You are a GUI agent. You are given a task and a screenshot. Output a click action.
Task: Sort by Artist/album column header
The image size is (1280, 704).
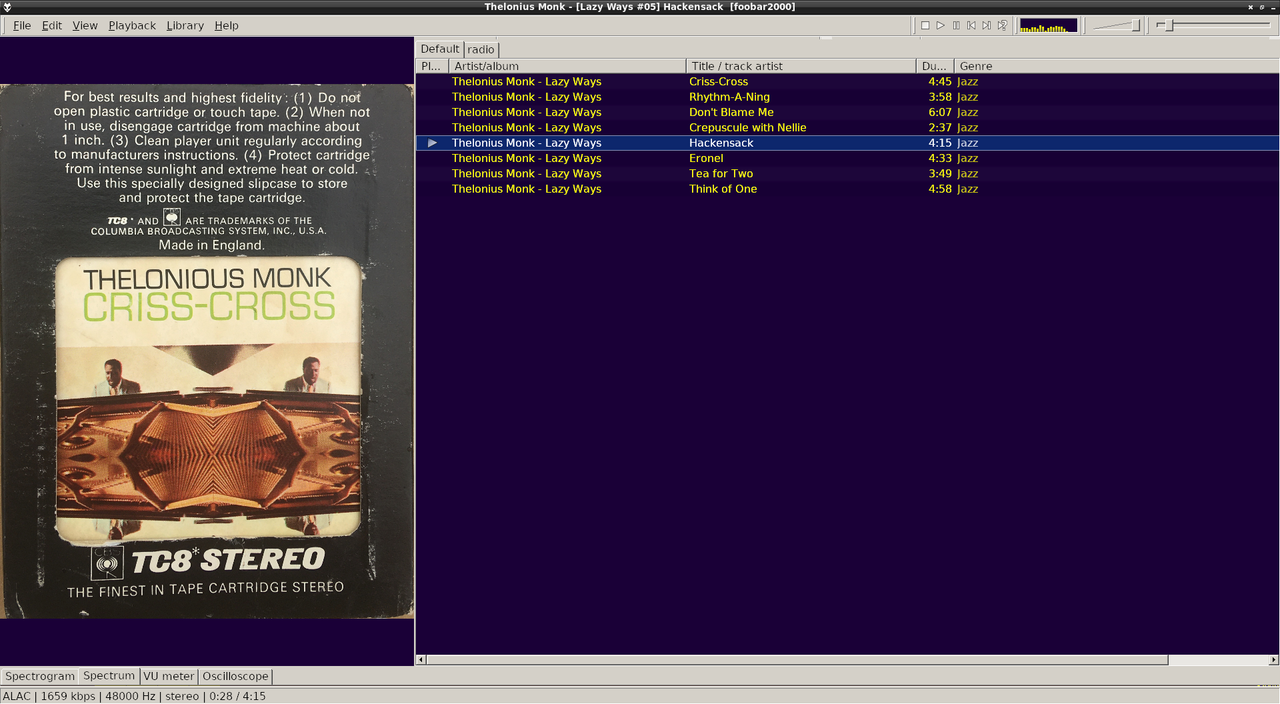[567, 66]
